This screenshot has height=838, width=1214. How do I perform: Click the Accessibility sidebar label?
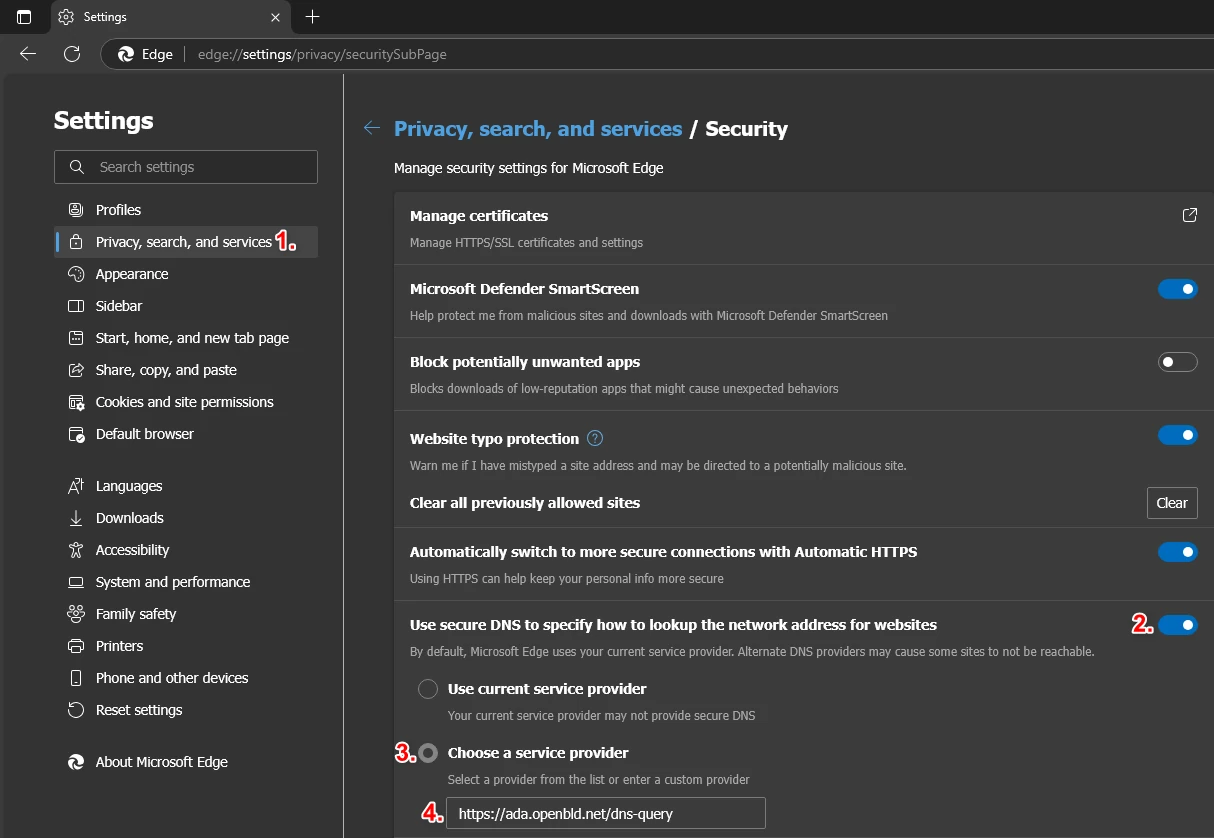click(x=132, y=550)
